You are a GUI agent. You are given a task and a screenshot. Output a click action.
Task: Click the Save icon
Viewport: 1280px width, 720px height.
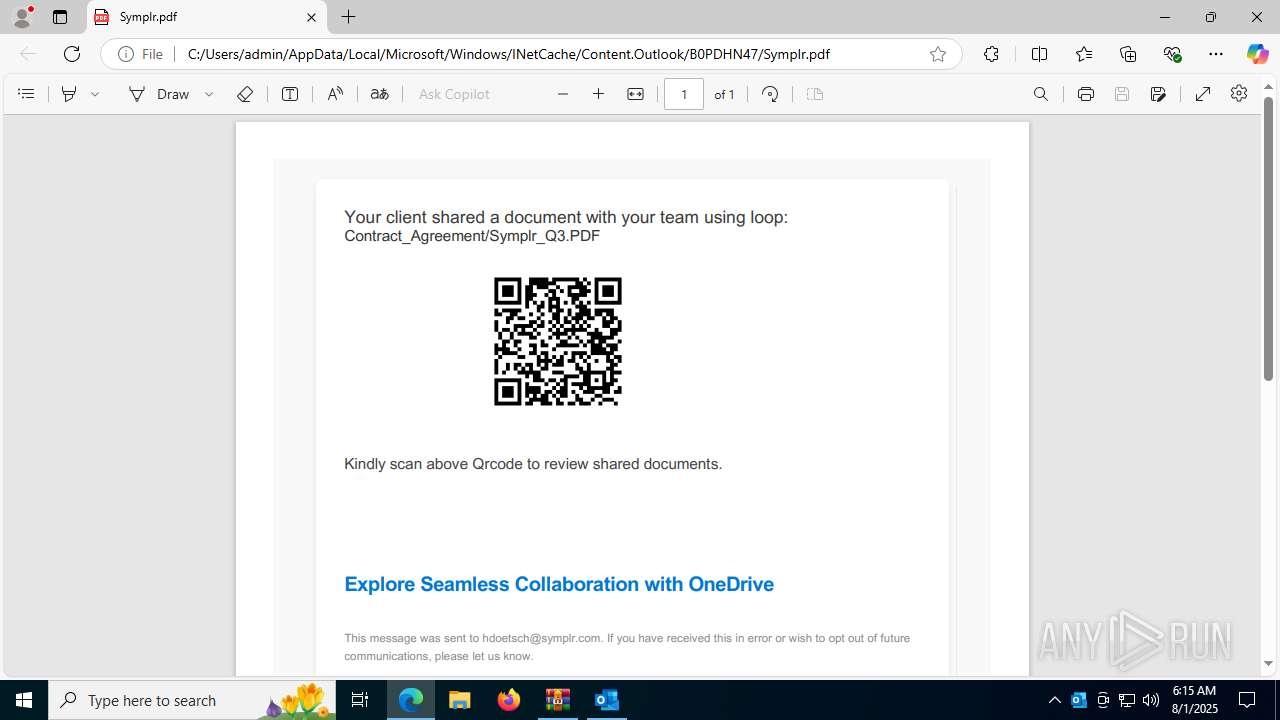pyautogui.click(x=1122, y=94)
